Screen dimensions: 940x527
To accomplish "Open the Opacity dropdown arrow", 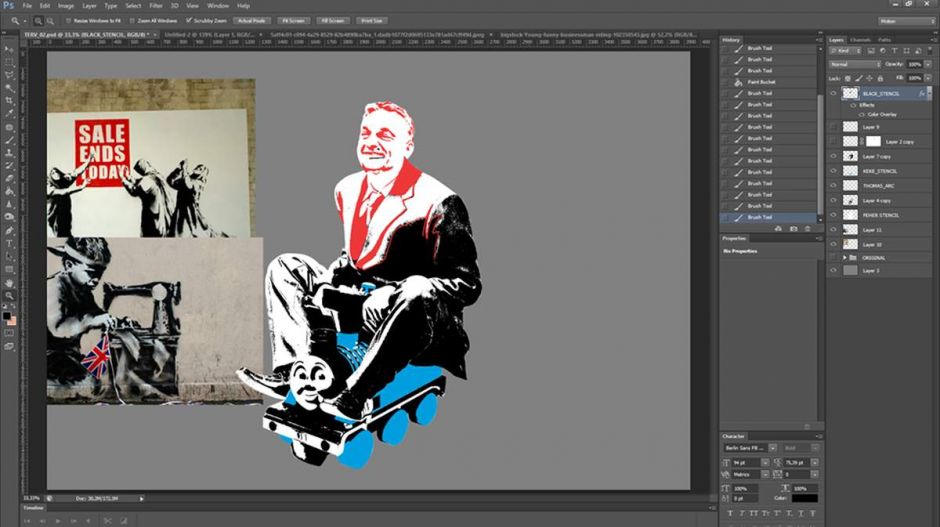I will click(928, 64).
